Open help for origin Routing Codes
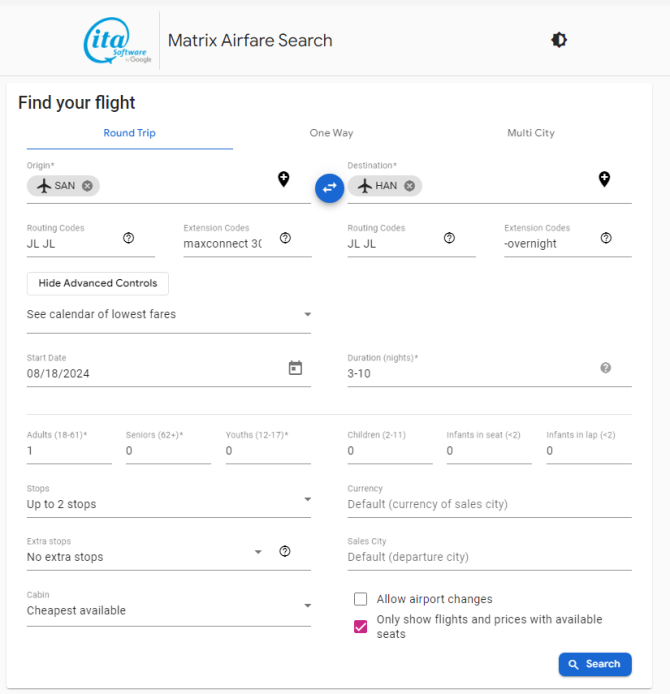Screen dimensions: 670x694 point(129,238)
